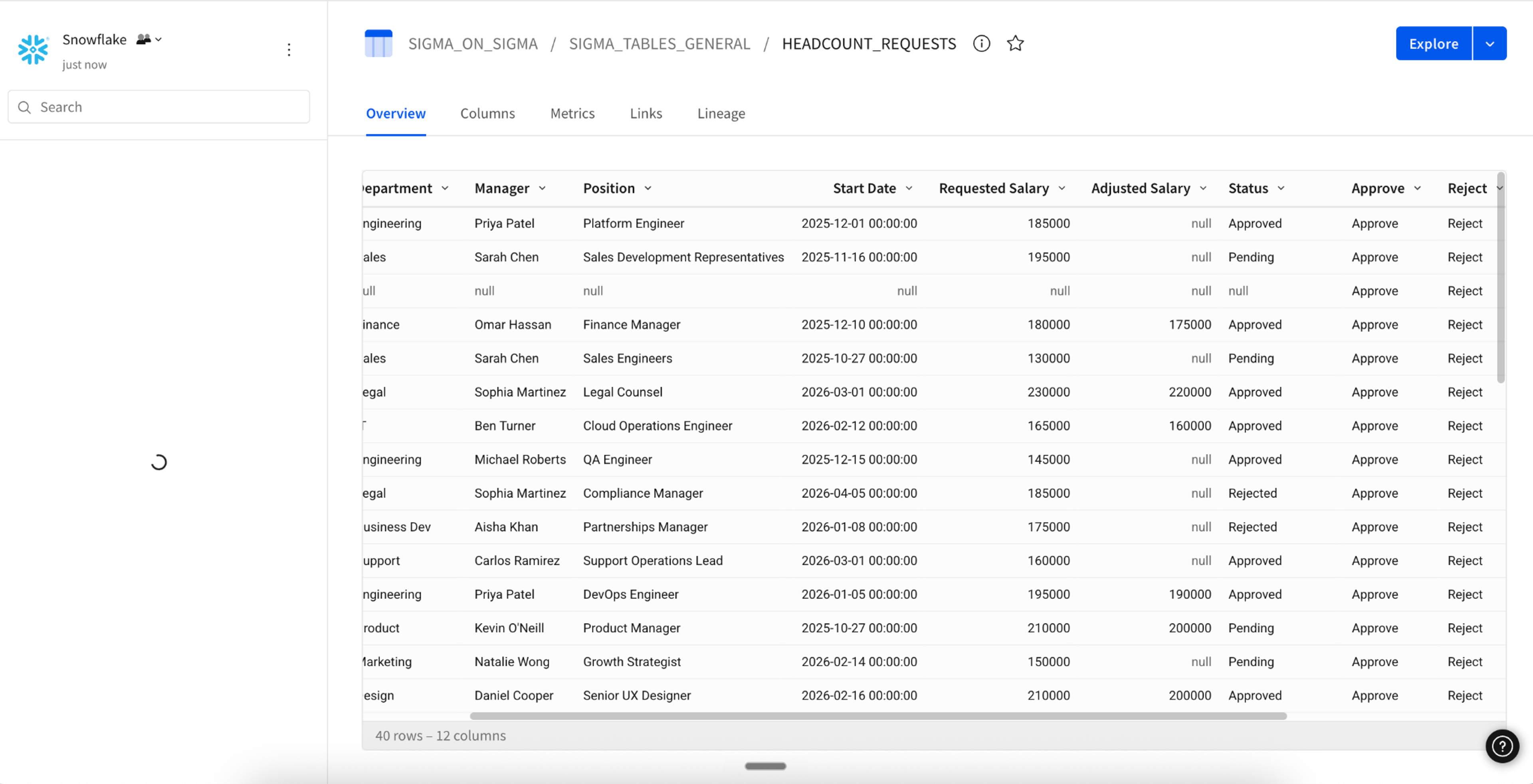
Task: Open the three-dot more options menu
Action: point(289,49)
